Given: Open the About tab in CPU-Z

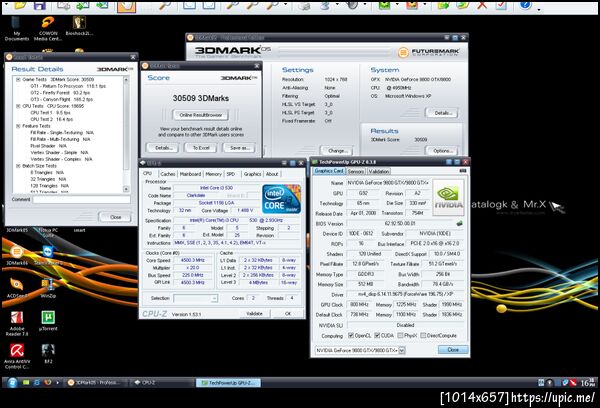Looking at the screenshot, I should [272, 174].
